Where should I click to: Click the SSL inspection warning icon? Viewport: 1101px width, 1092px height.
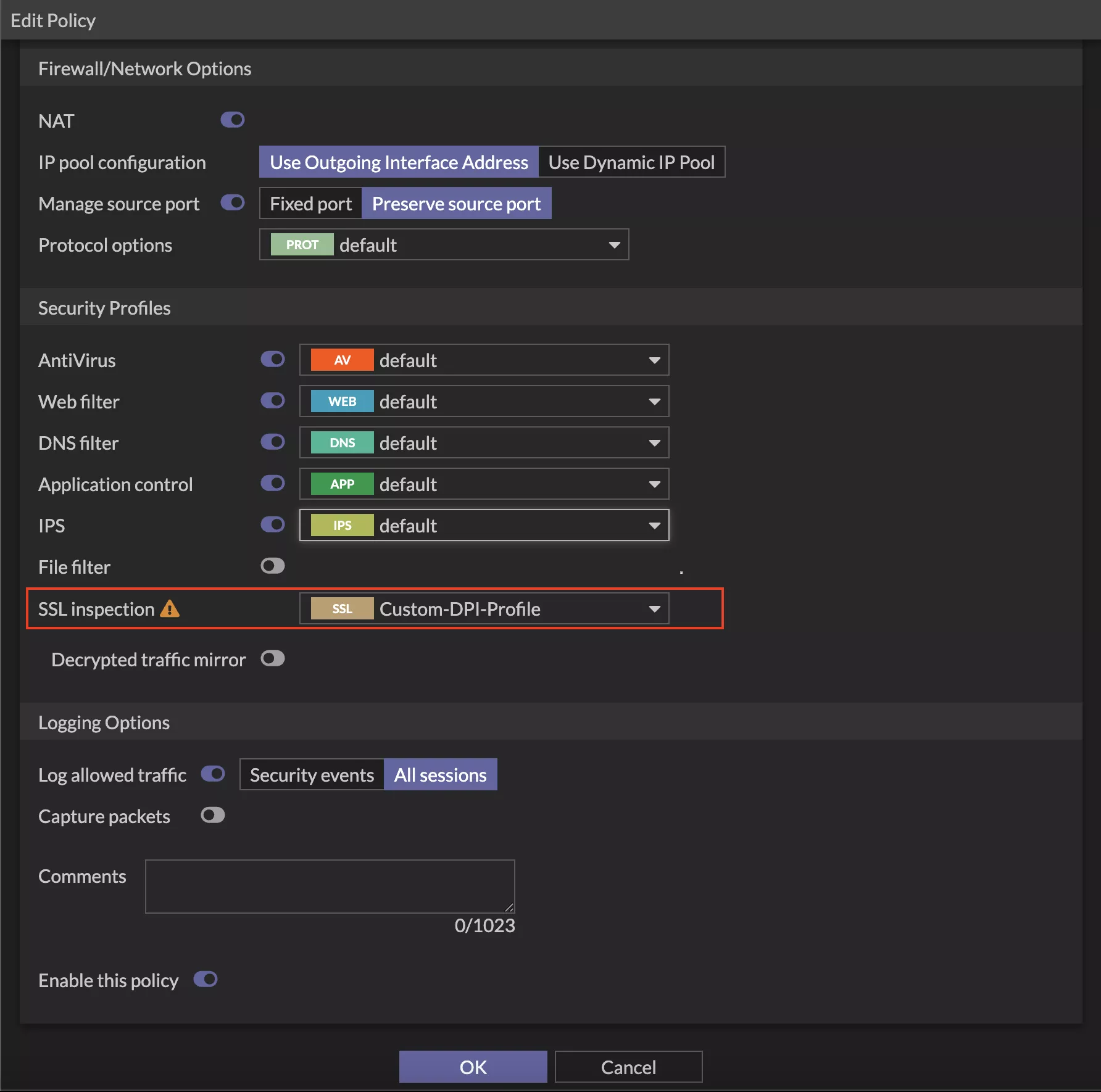click(170, 608)
